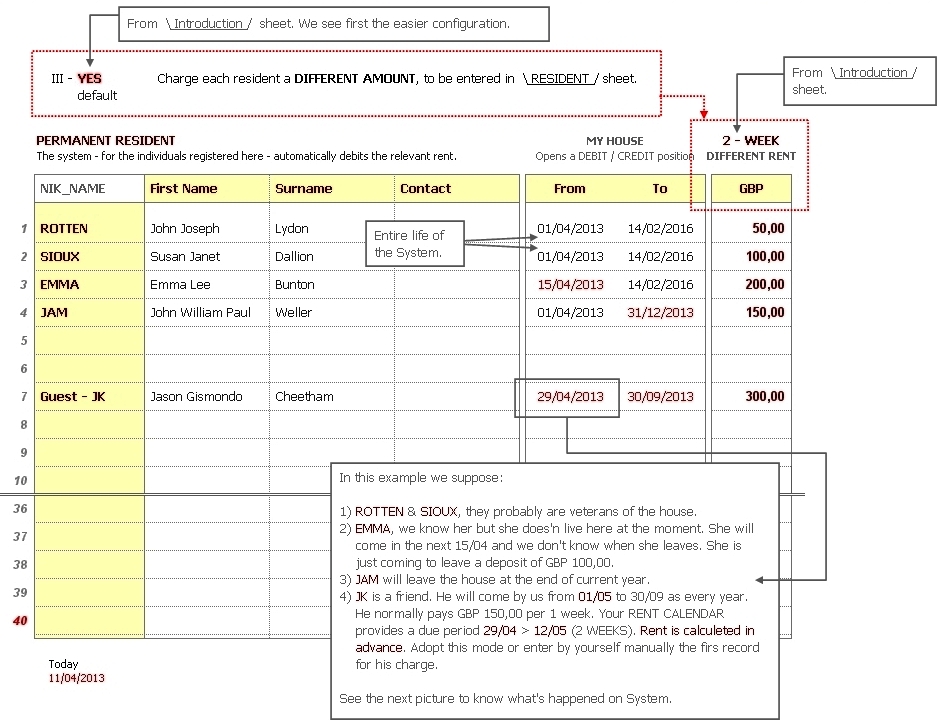Viewport: 940px width, 723px height.
Task: Click first name John William Paul
Action: (x=200, y=312)
